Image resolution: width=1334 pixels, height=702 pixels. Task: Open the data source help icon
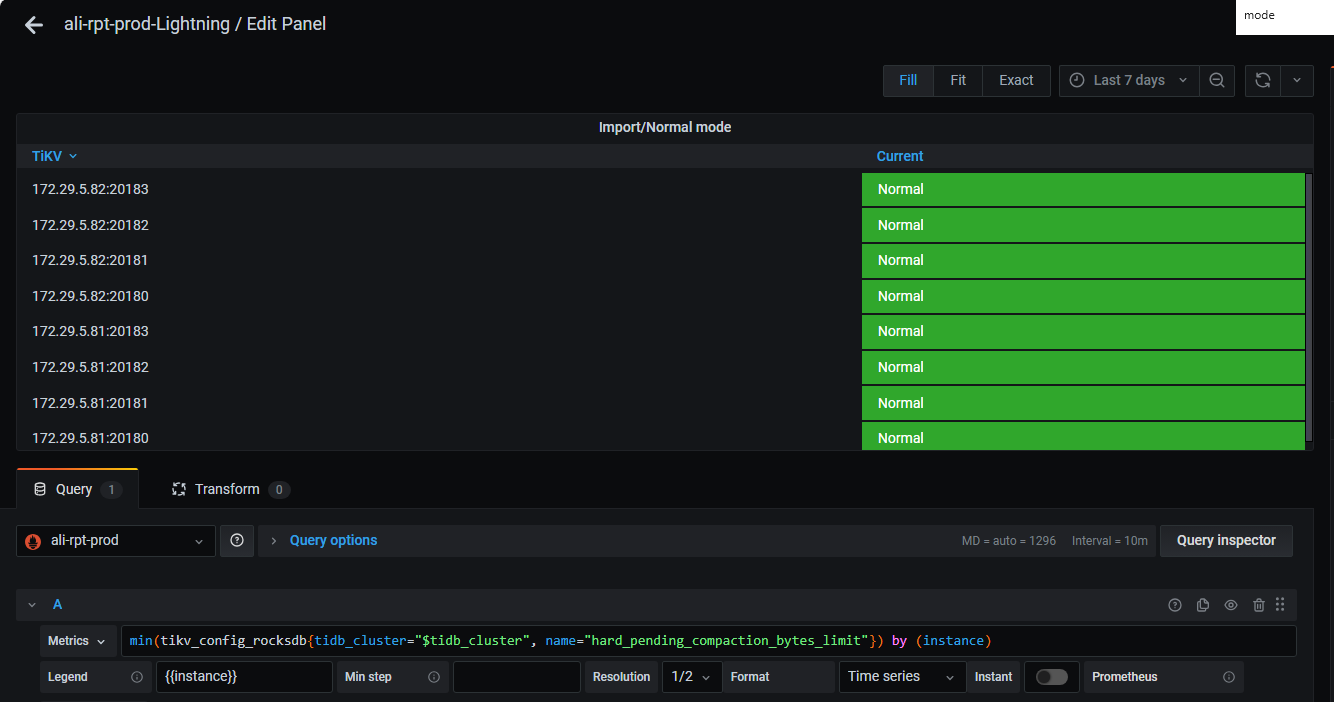pyautogui.click(x=237, y=540)
